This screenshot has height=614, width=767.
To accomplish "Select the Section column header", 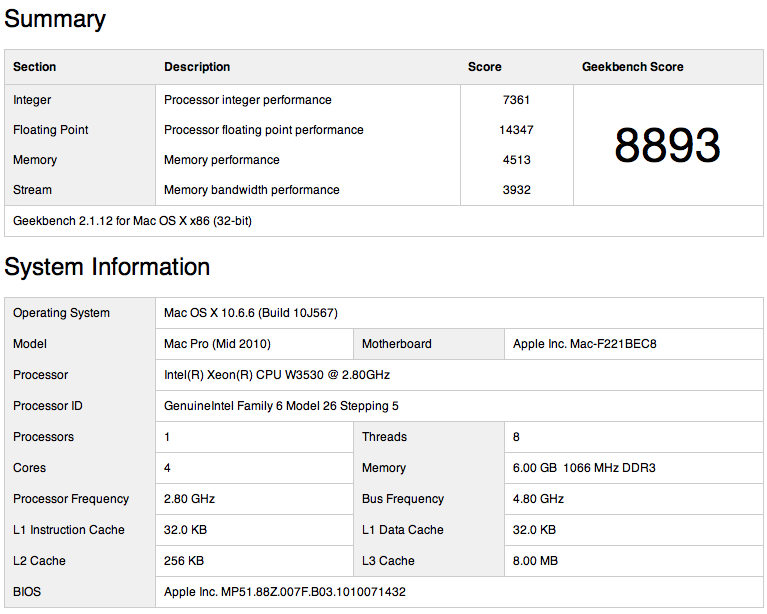I will coord(34,67).
